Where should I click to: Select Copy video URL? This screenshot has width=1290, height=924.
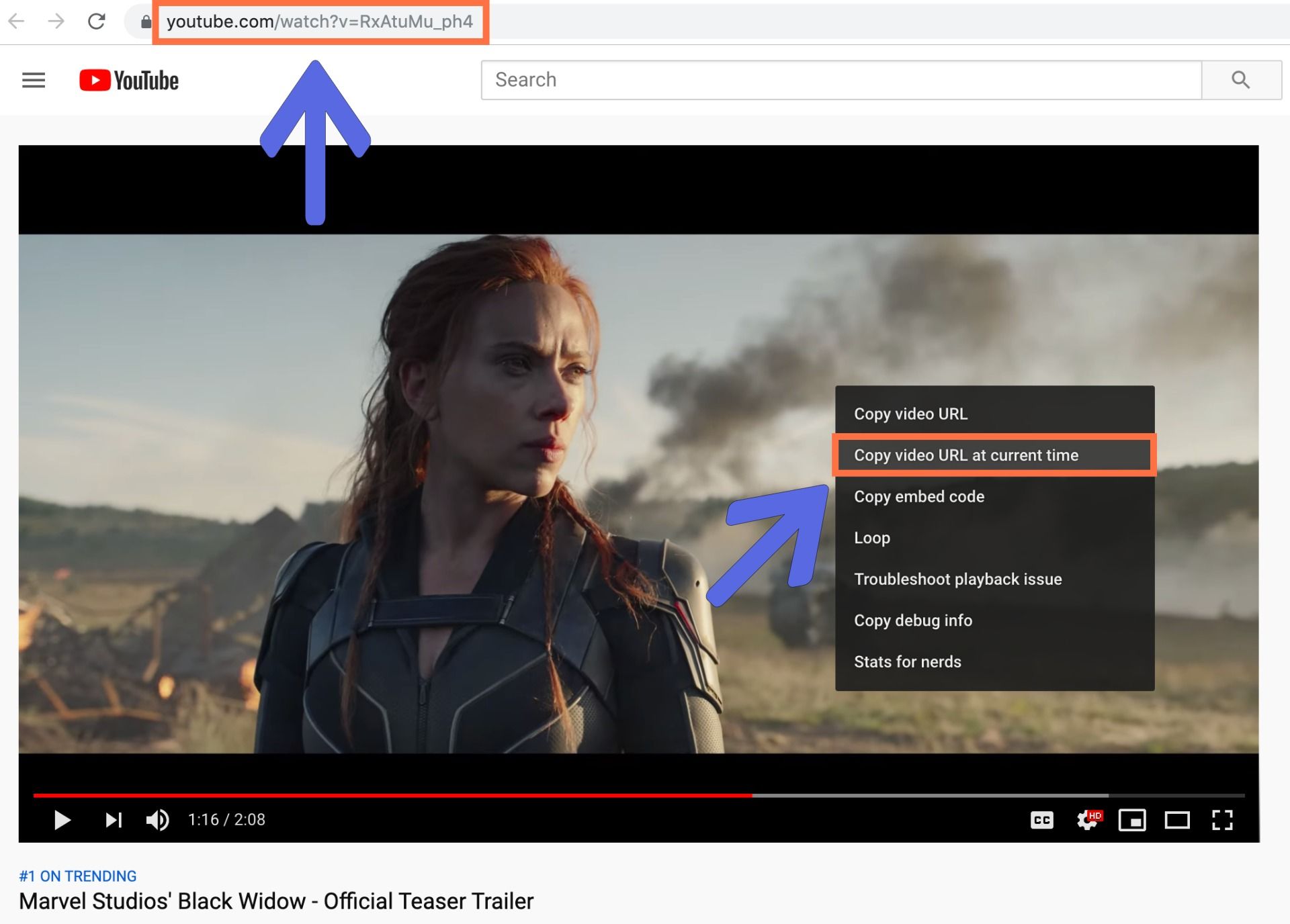click(910, 414)
